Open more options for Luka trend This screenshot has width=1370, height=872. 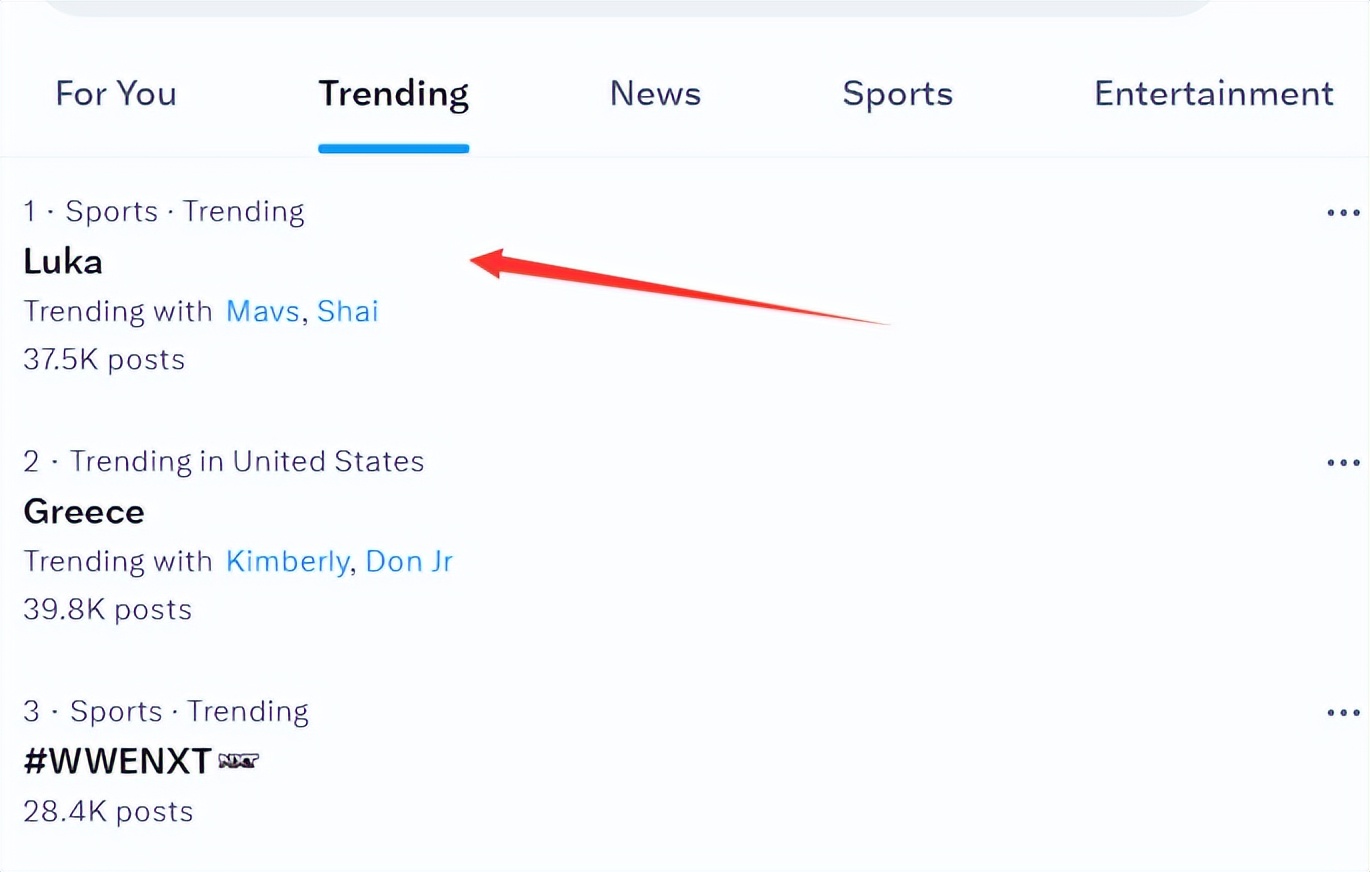(1343, 212)
